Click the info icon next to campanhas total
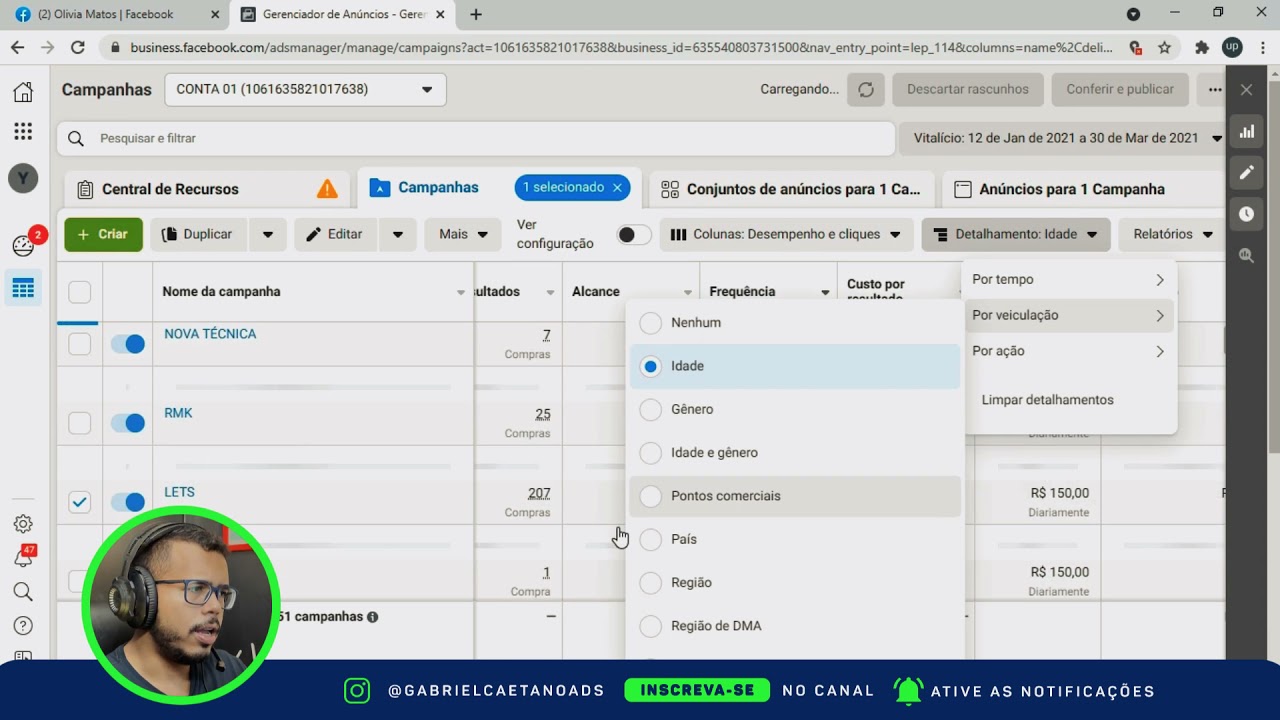 pos(372,617)
